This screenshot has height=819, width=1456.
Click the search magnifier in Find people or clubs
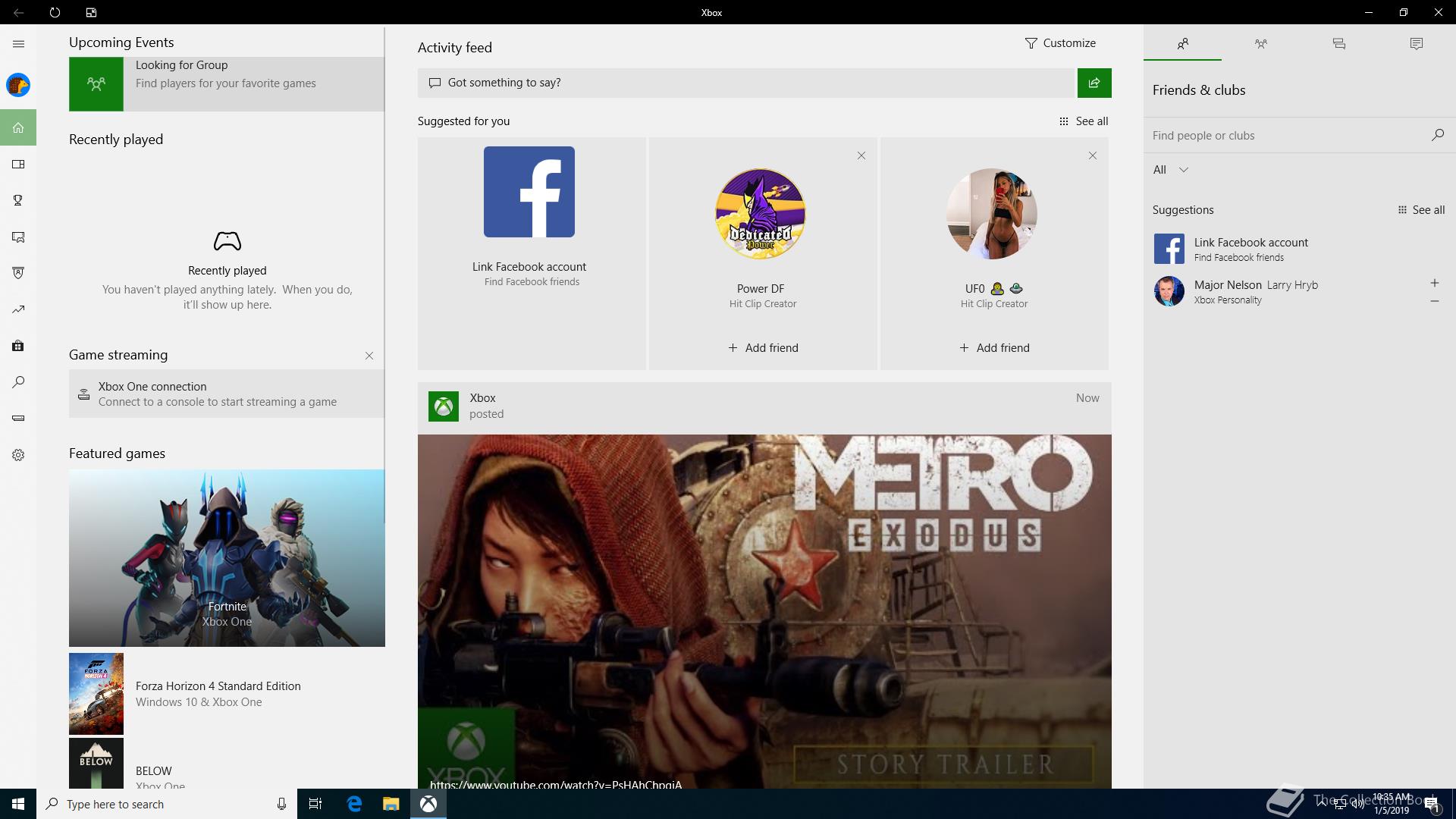pyautogui.click(x=1437, y=135)
